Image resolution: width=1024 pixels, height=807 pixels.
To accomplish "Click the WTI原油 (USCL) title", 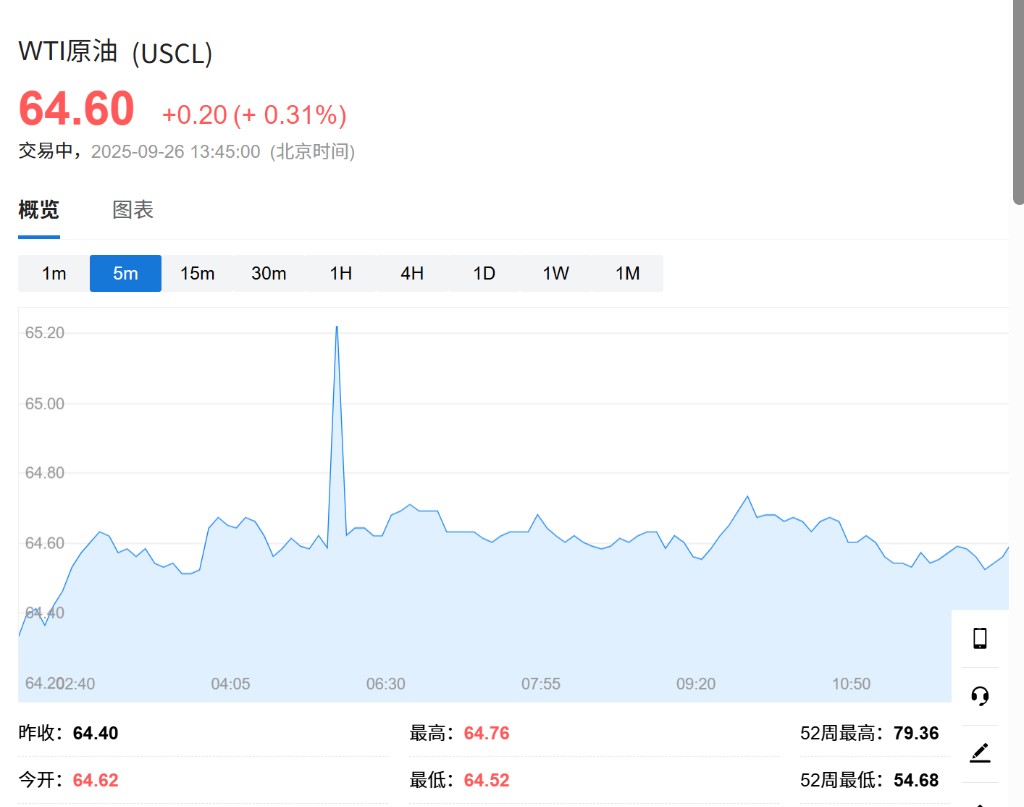I will point(116,52).
